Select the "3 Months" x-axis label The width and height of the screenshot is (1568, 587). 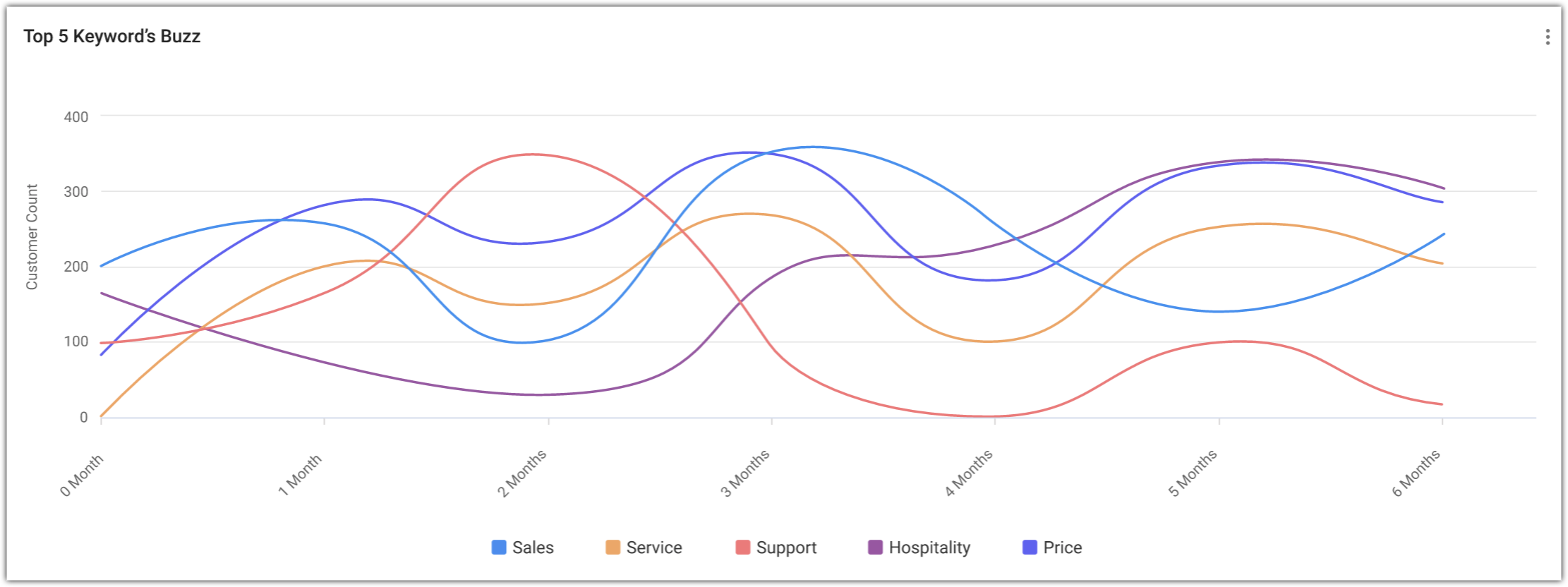745,473
